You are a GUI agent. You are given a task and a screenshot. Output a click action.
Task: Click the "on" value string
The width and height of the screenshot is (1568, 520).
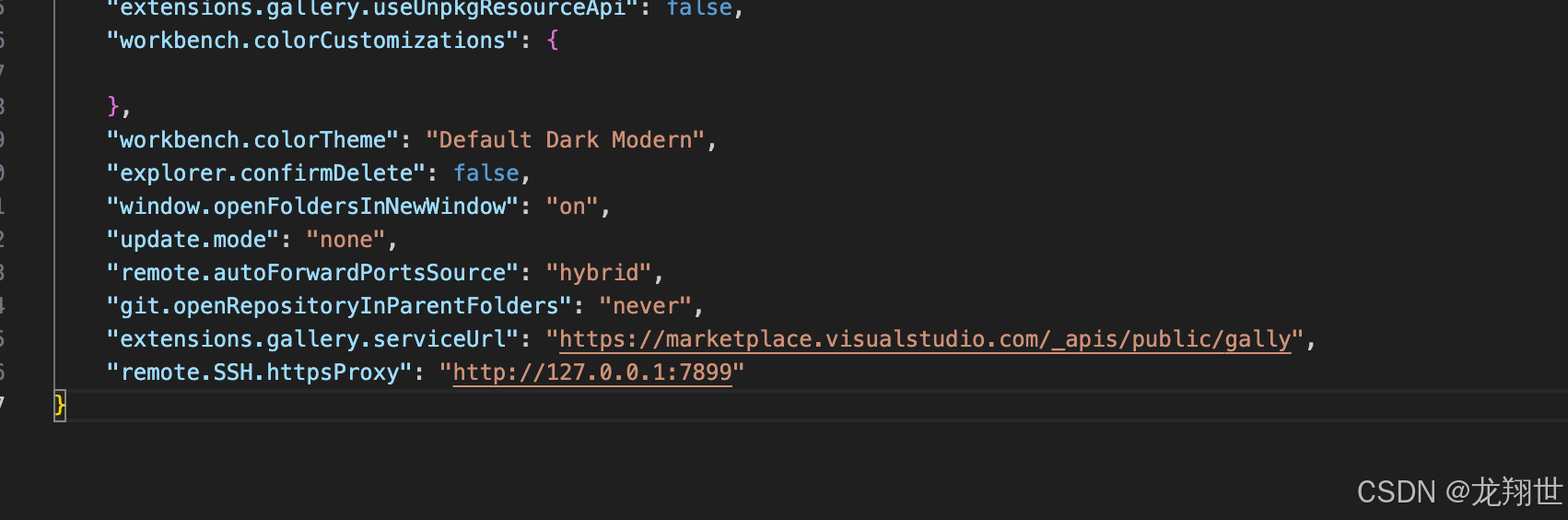(x=572, y=207)
